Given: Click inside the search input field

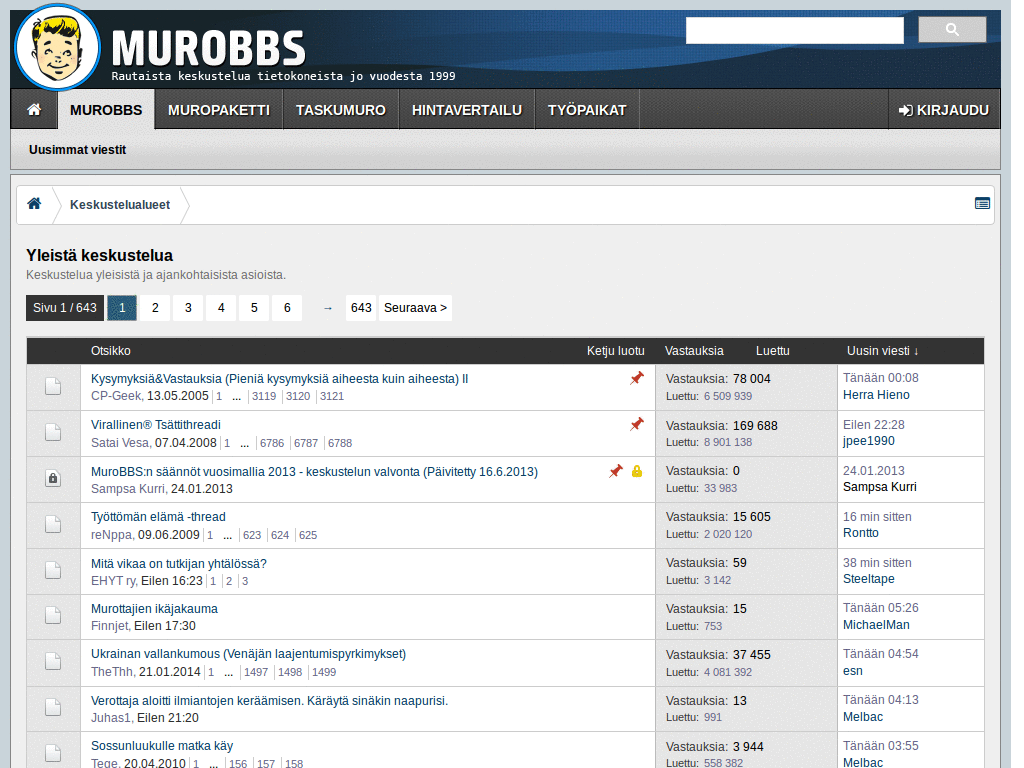Looking at the screenshot, I should [793, 29].
